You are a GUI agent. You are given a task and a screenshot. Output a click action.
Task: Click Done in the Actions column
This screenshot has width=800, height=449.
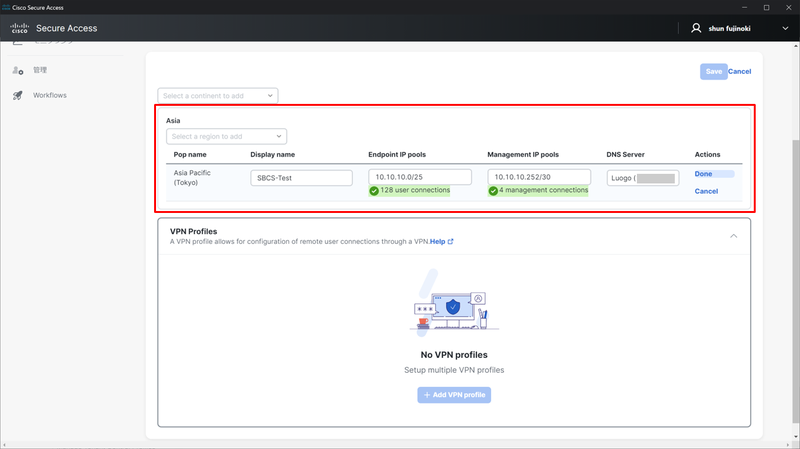pos(703,174)
